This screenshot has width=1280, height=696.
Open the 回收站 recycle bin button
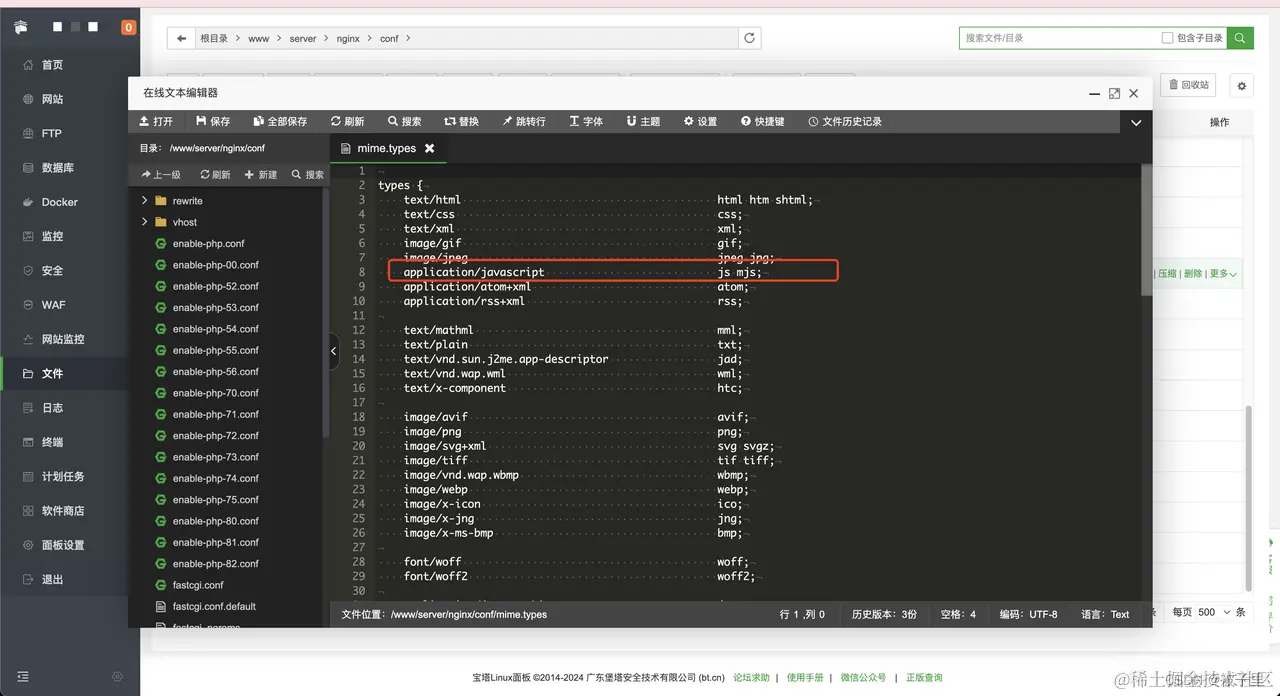tap(1188, 85)
